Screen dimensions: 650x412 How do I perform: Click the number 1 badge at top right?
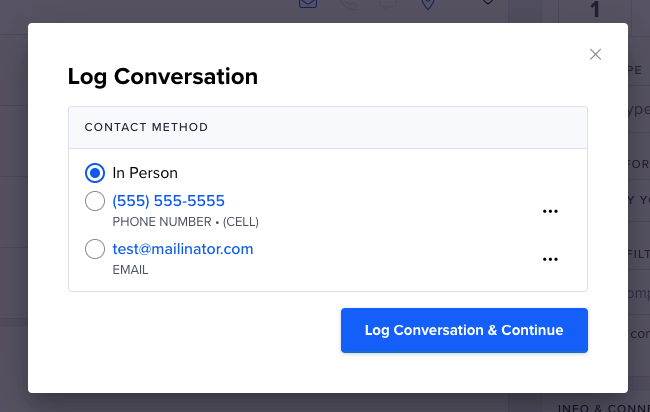coord(595,9)
